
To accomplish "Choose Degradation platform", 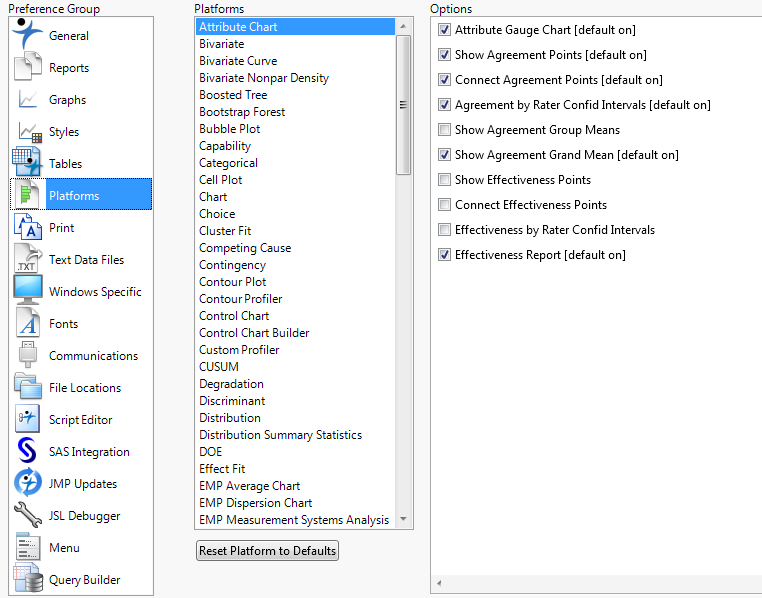I will [x=295, y=384].
